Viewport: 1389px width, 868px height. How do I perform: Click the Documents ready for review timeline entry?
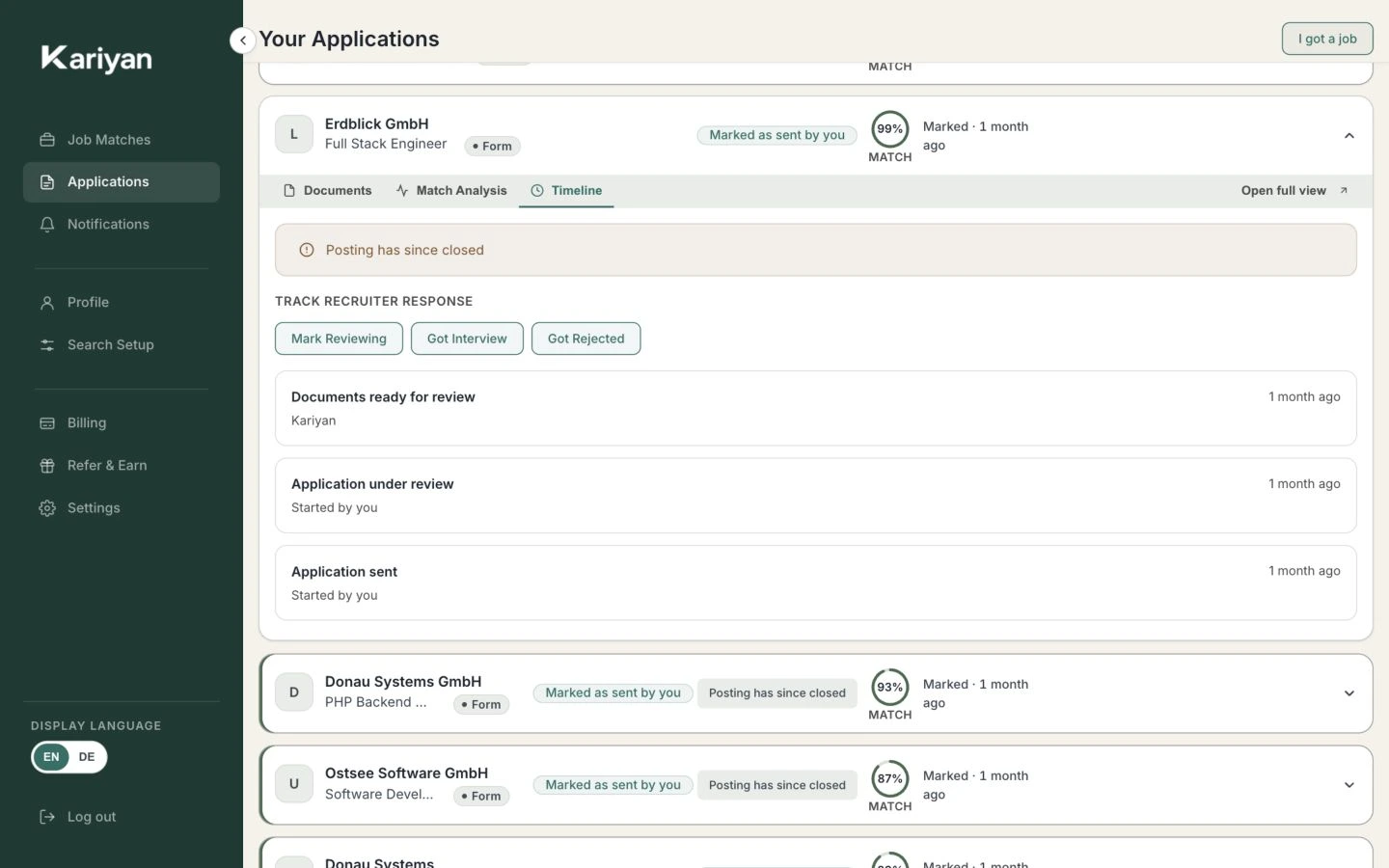click(816, 408)
